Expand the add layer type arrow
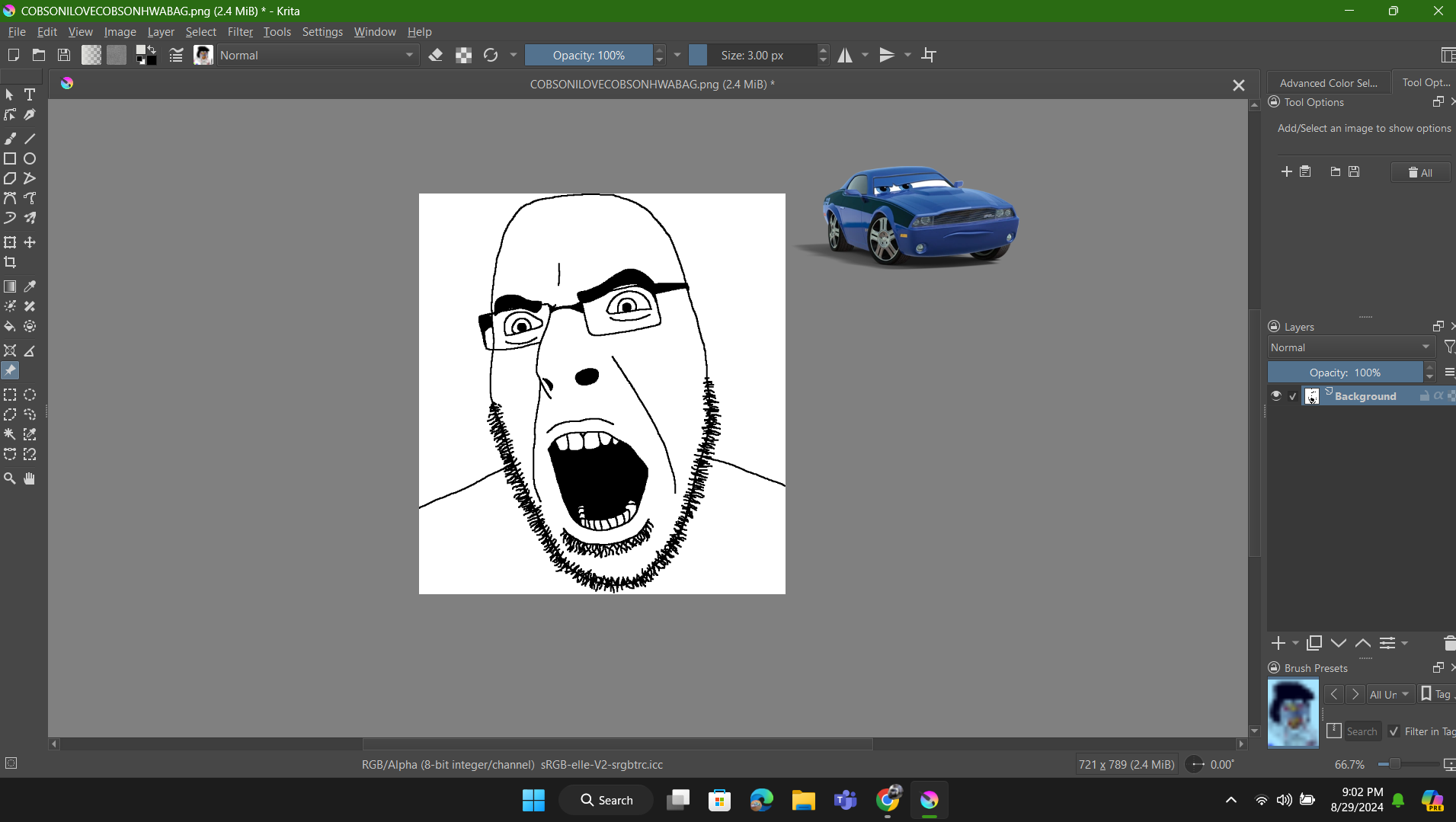1456x822 pixels. coord(1295,643)
